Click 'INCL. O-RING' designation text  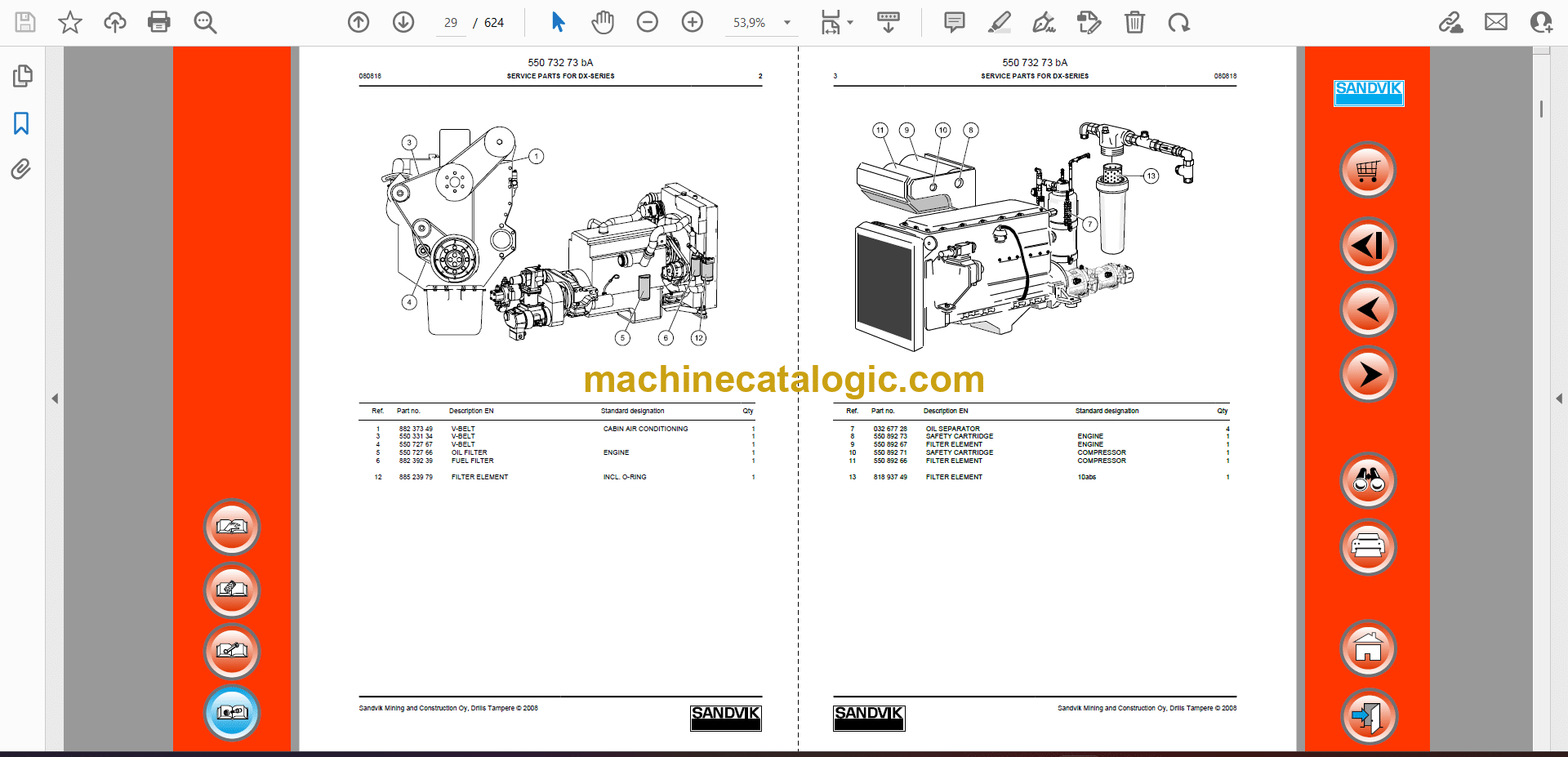coord(625,477)
